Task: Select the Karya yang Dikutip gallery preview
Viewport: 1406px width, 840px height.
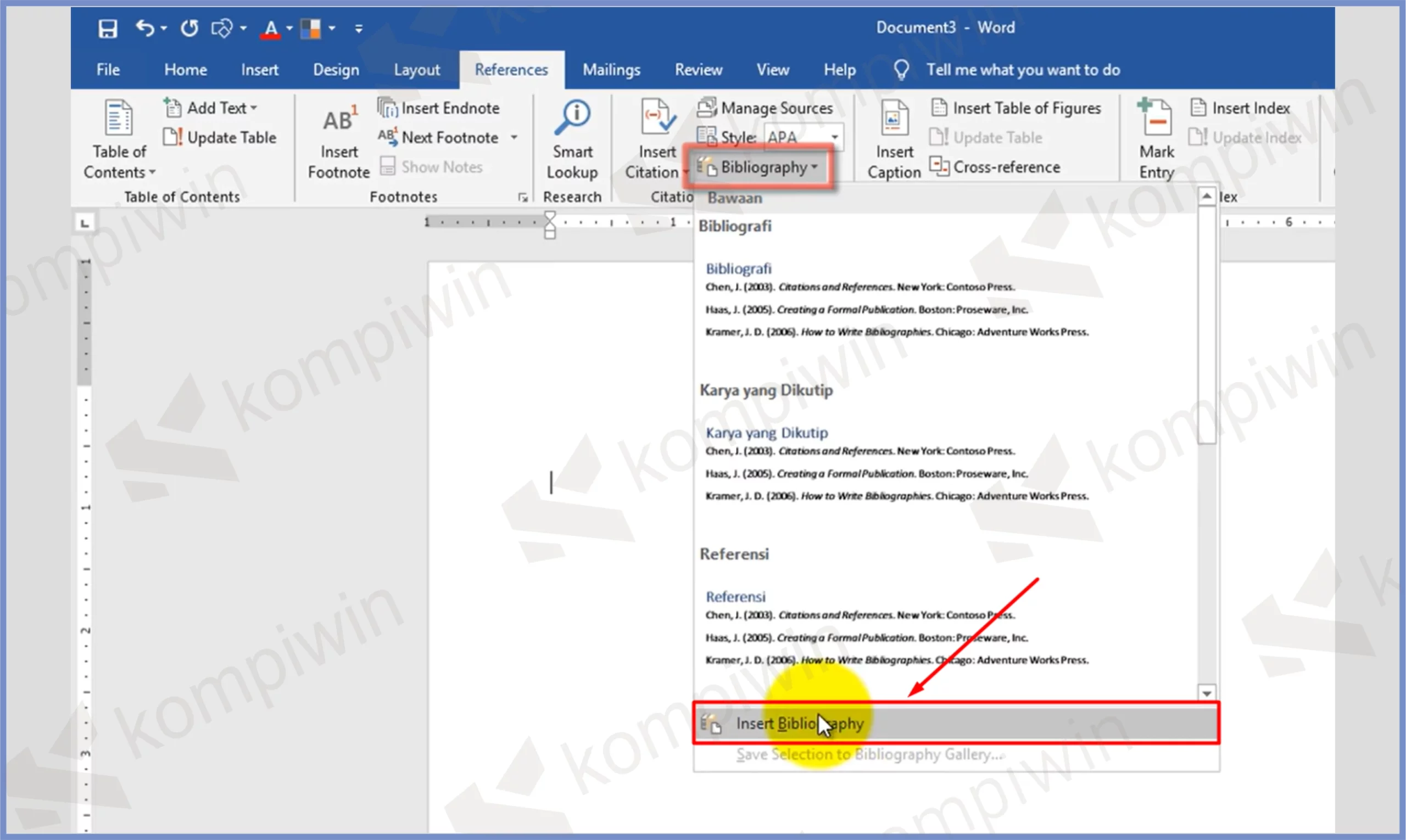Action: tap(896, 464)
